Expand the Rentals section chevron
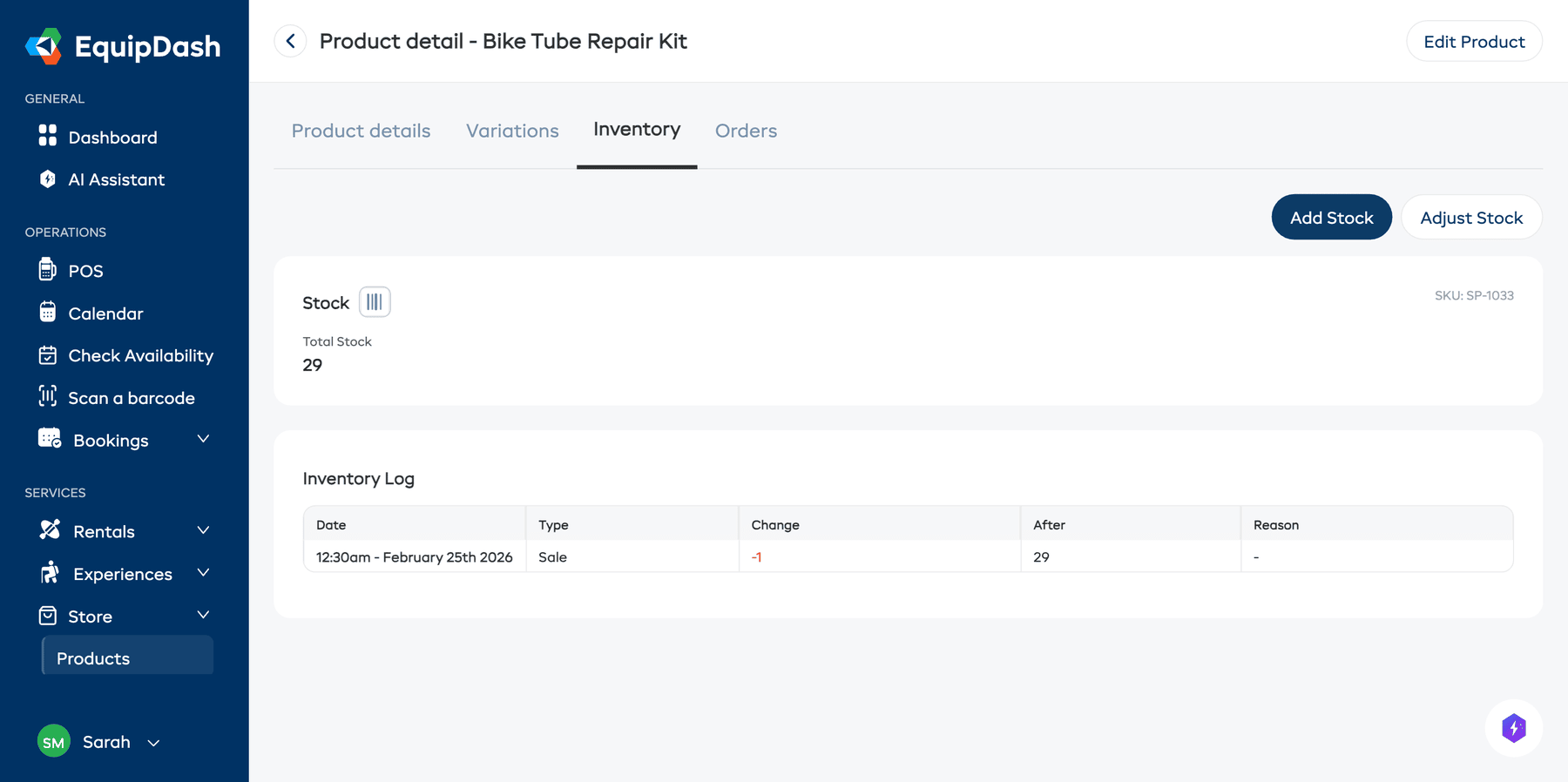 click(x=203, y=530)
